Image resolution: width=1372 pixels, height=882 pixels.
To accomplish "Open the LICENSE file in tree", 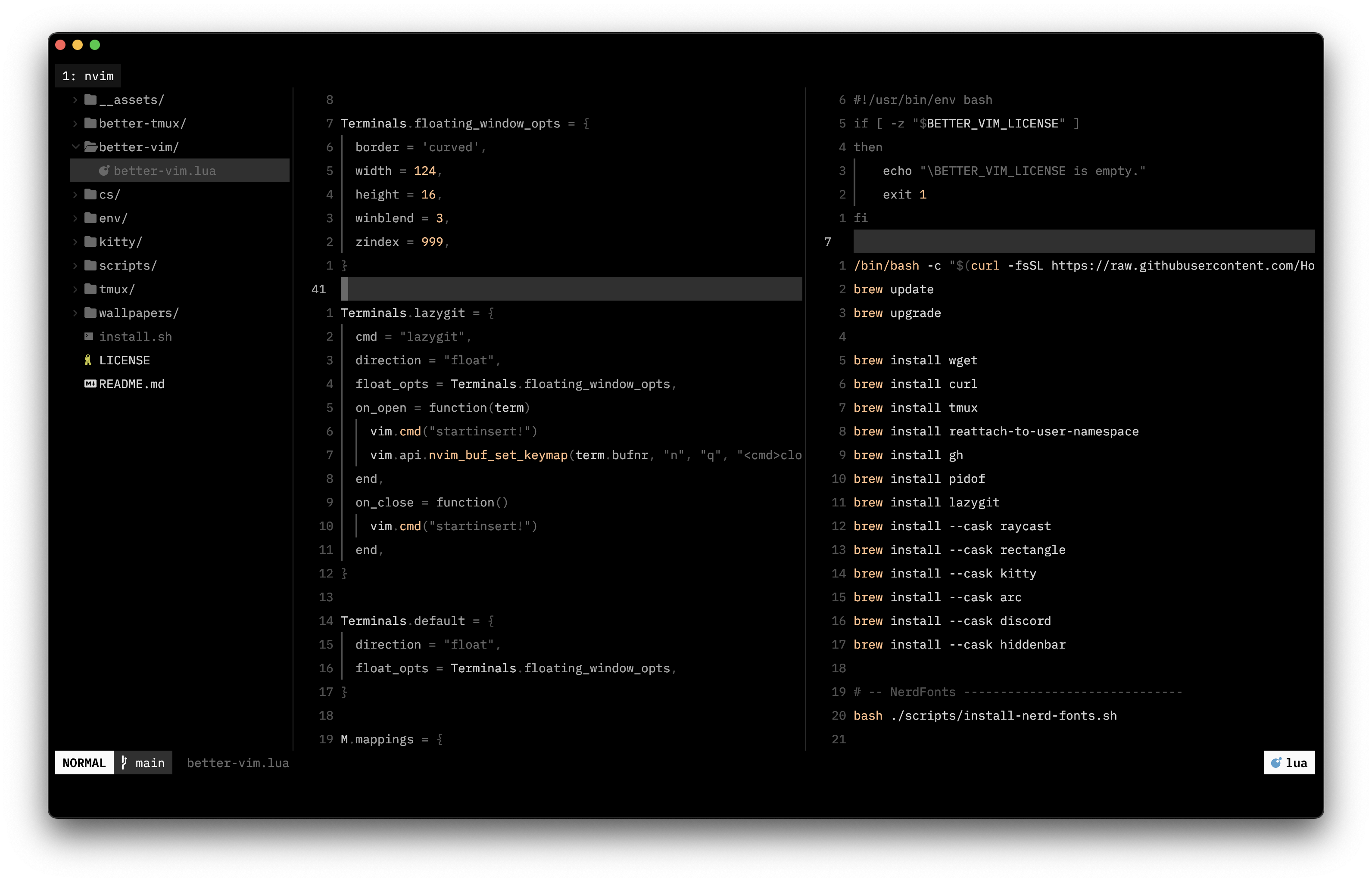I will (x=125, y=360).
